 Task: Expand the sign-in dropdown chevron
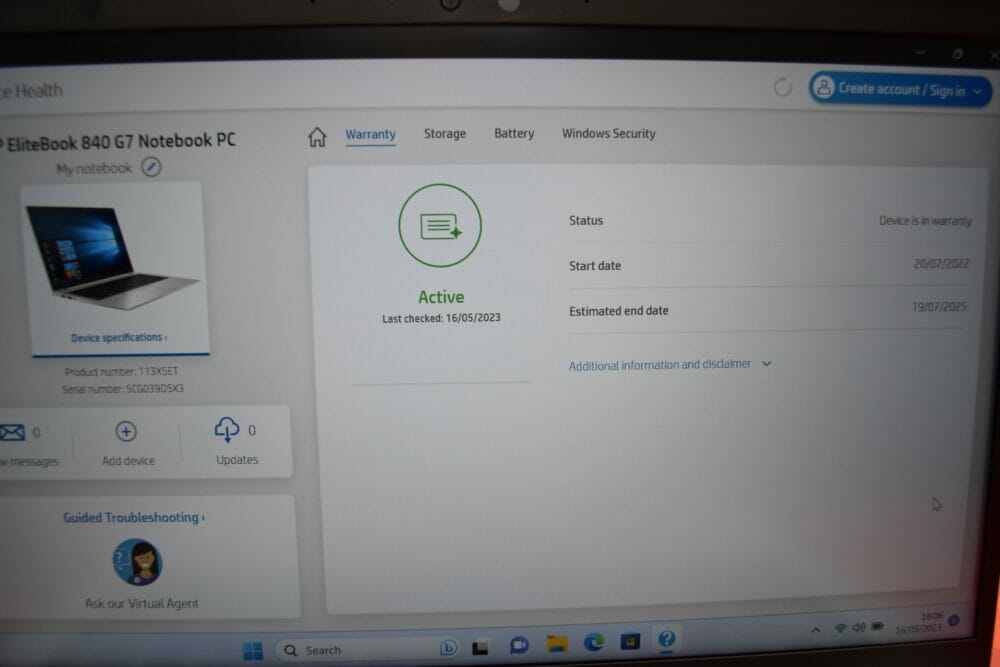[x=977, y=92]
